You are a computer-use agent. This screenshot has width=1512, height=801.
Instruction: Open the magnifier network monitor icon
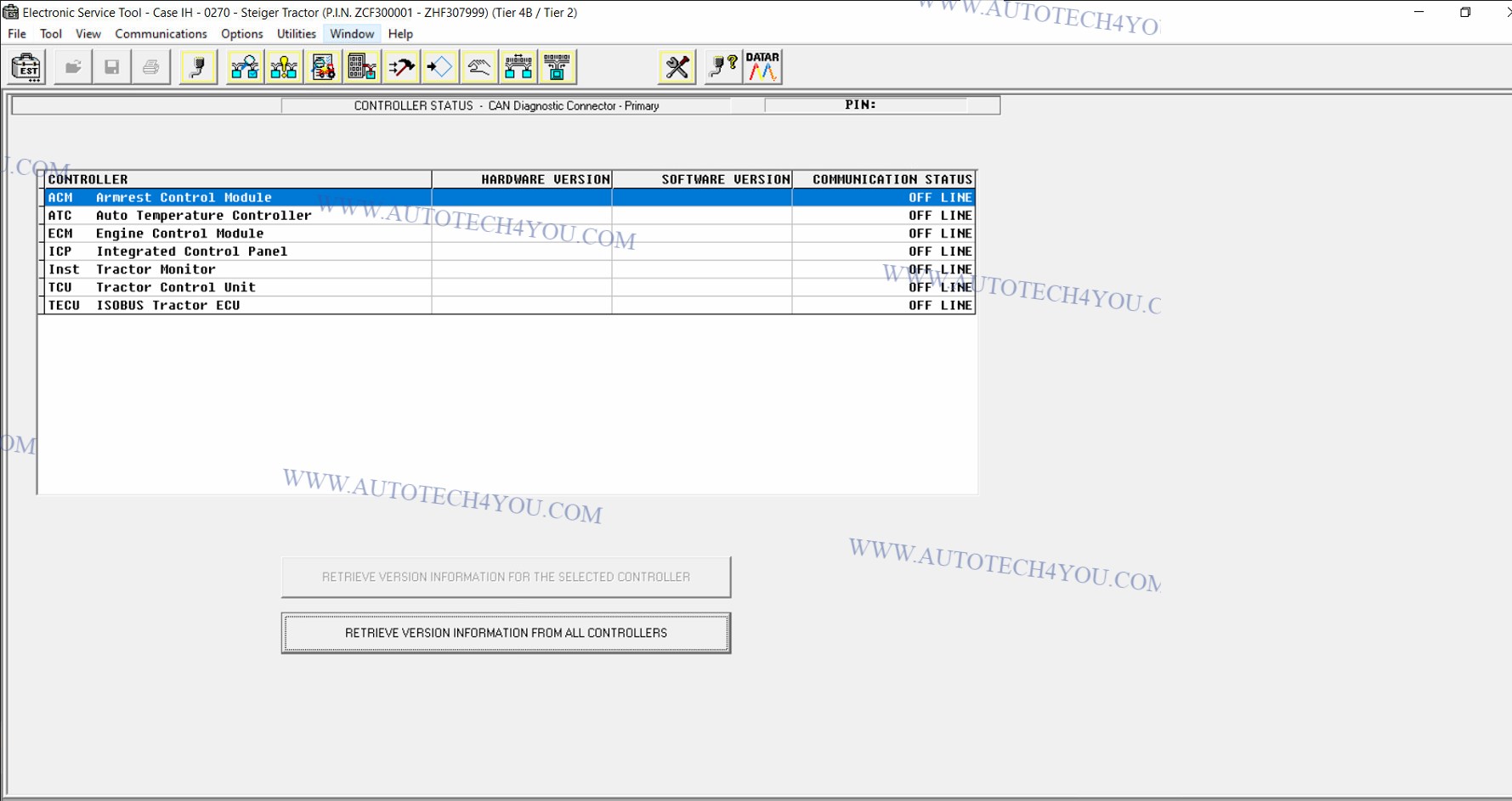(245, 67)
